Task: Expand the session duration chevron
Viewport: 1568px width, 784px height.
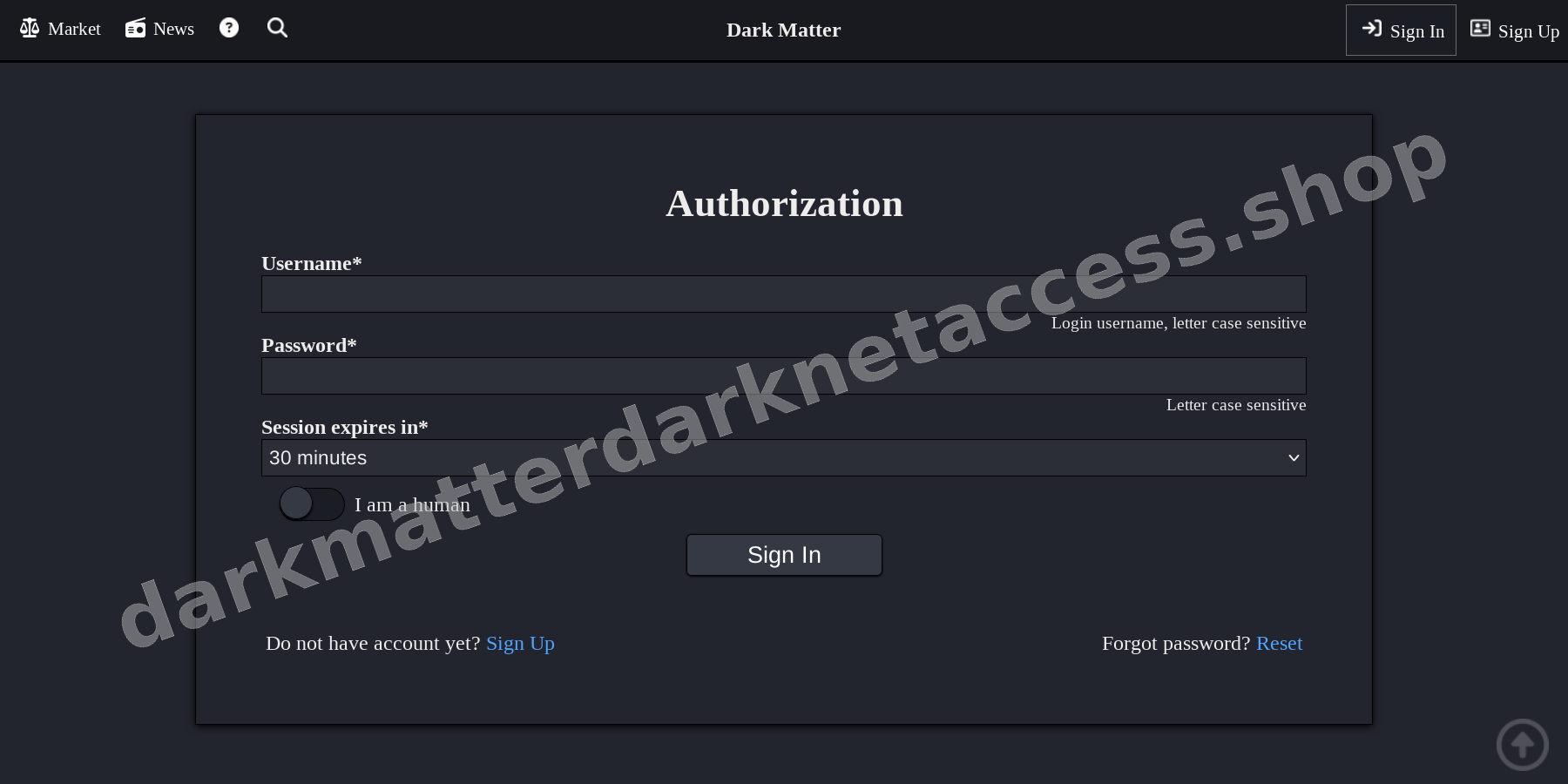Action: [x=1293, y=457]
